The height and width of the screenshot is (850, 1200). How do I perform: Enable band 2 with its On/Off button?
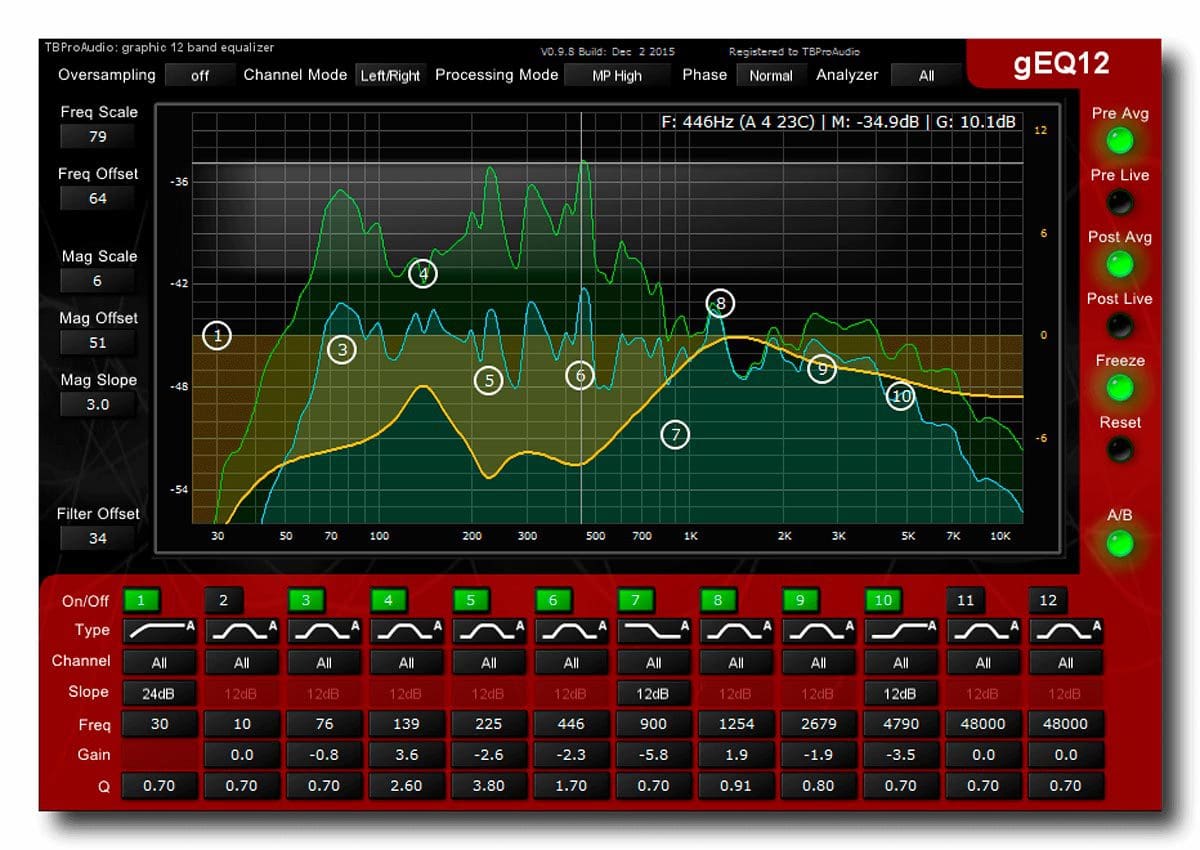point(224,600)
